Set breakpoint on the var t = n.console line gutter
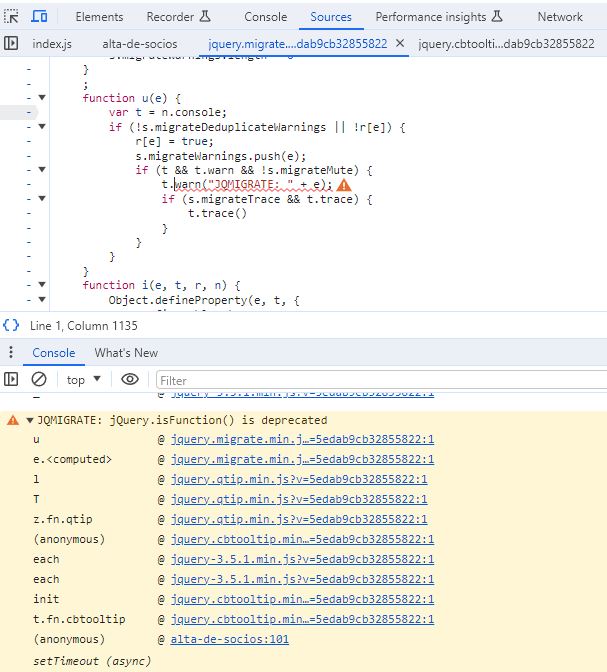 (29, 112)
